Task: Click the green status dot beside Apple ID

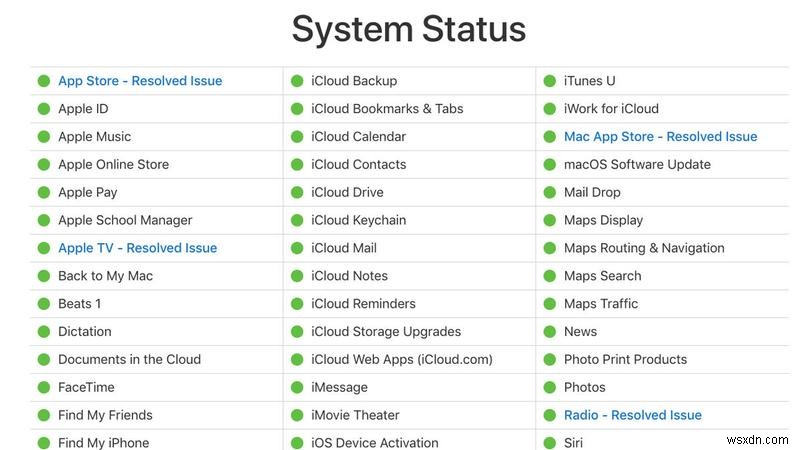Action: (x=44, y=109)
